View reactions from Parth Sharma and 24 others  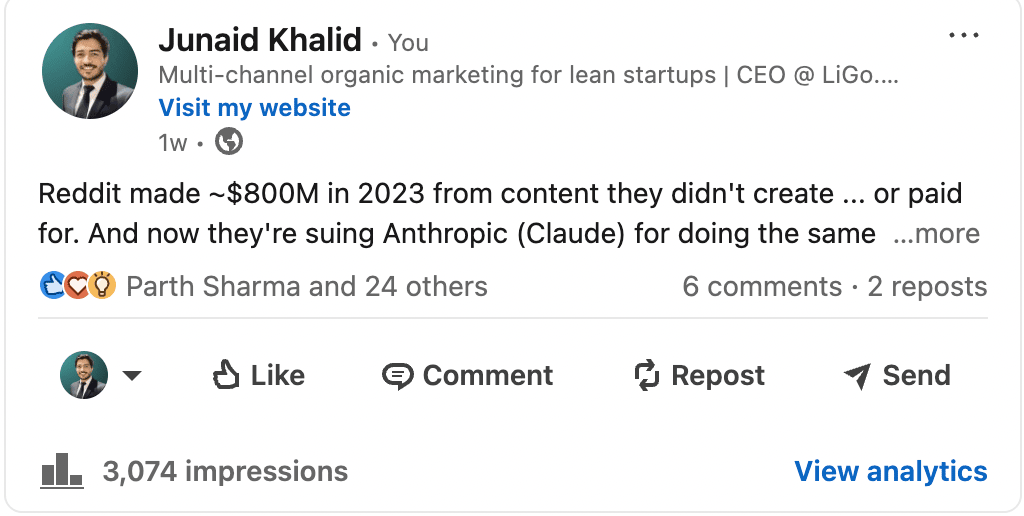click(307, 287)
